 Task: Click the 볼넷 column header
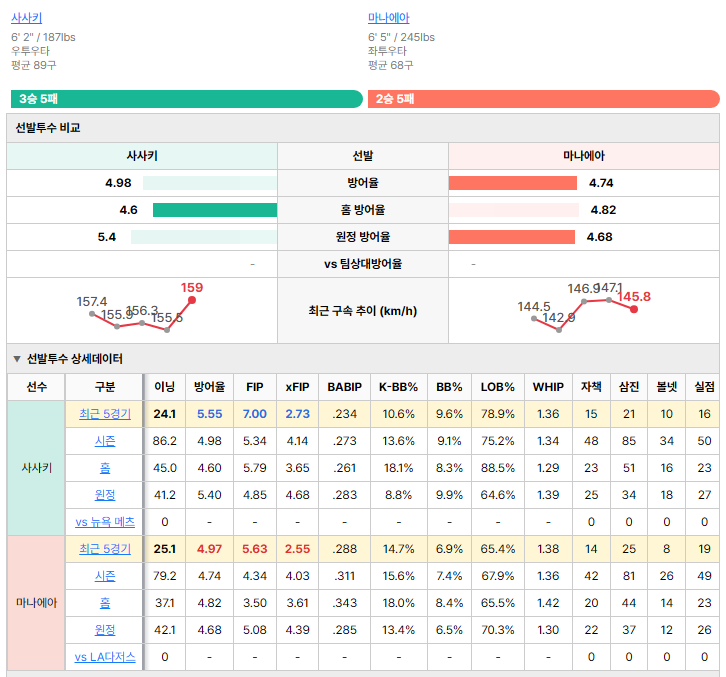click(x=667, y=387)
